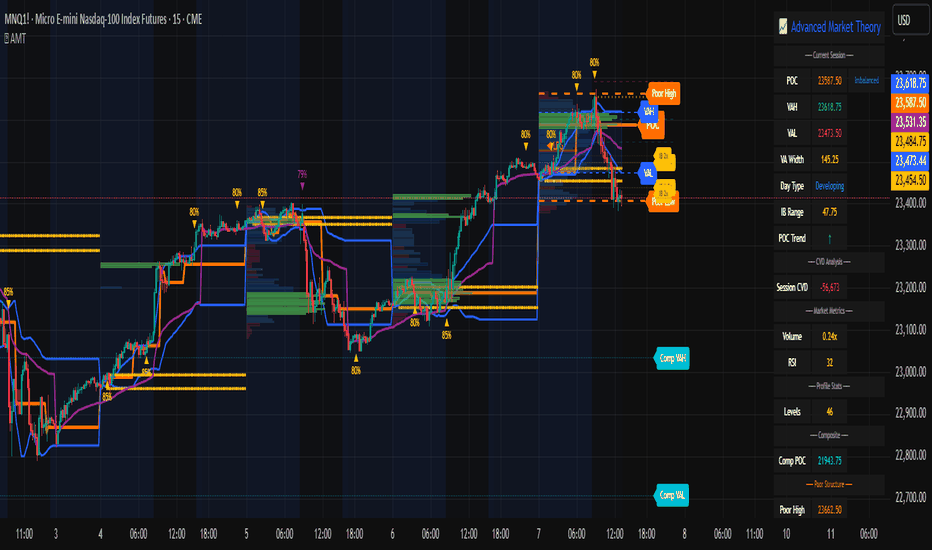This screenshot has height=550, width=932.
Task: Click the Poor High value 23662.50 in panel
Action: (829, 510)
